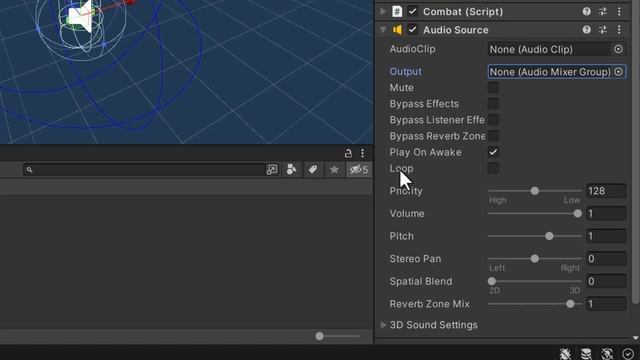Collapse the Audio Source component
Screen dimensions: 640x360
click(x=383, y=30)
